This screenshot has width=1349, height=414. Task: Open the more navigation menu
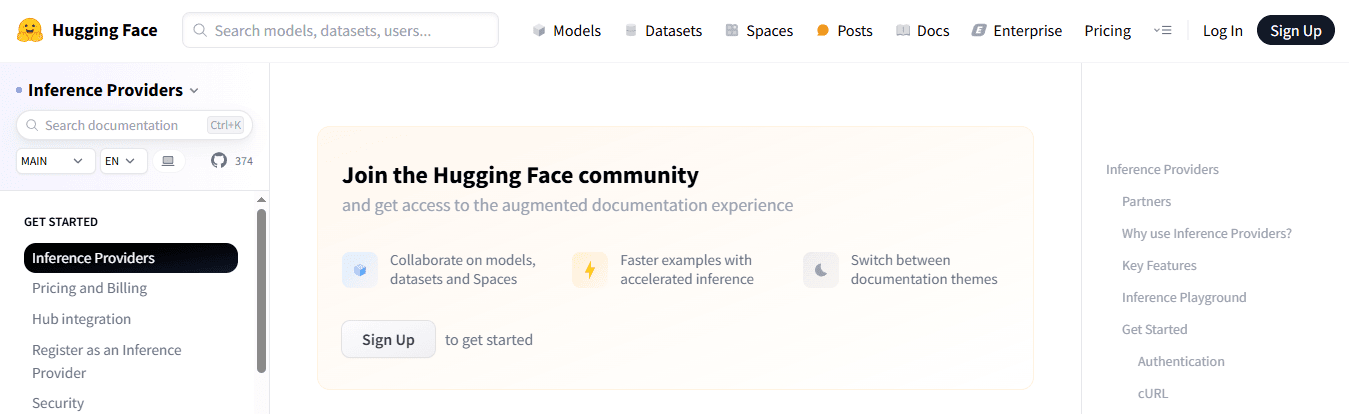[x=1162, y=30]
